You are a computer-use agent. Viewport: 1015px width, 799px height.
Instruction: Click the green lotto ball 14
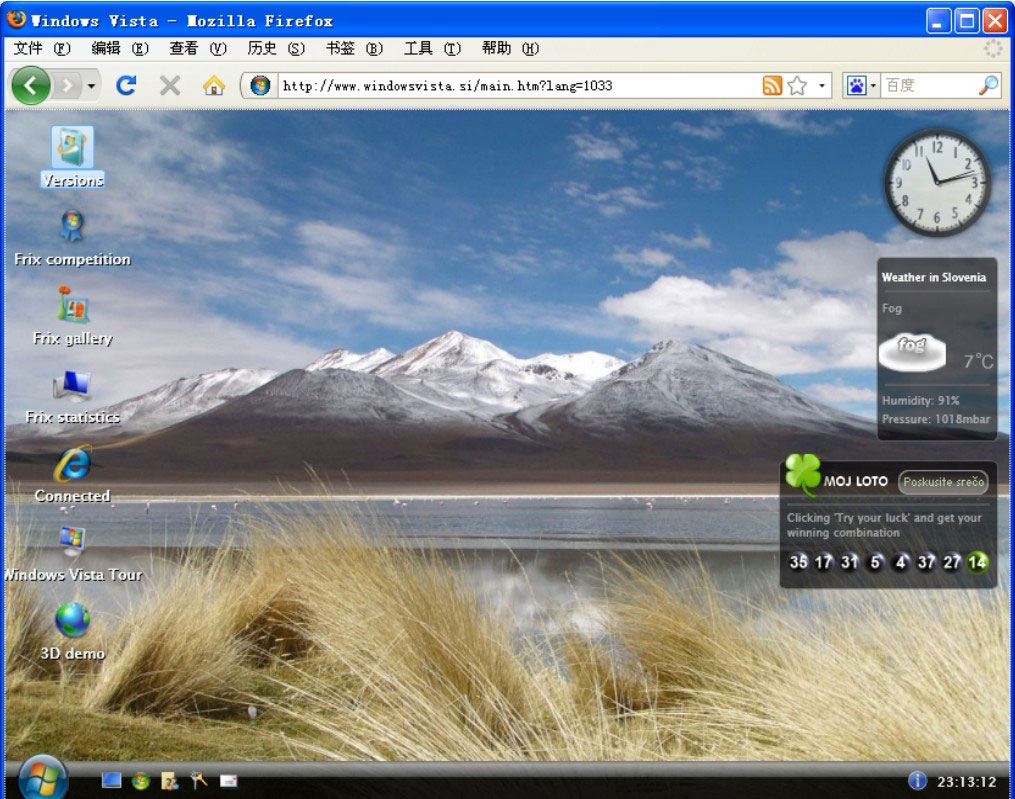coord(977,561)
